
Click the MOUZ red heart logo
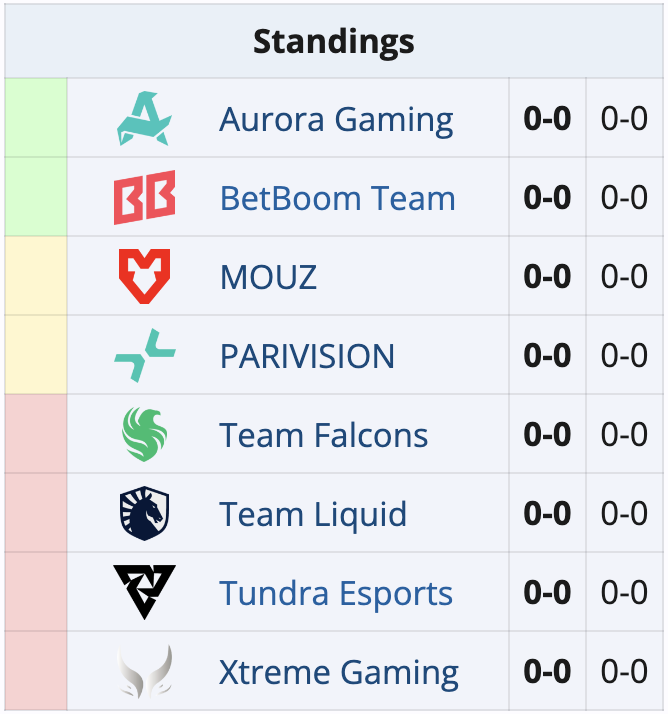(144, 277)
